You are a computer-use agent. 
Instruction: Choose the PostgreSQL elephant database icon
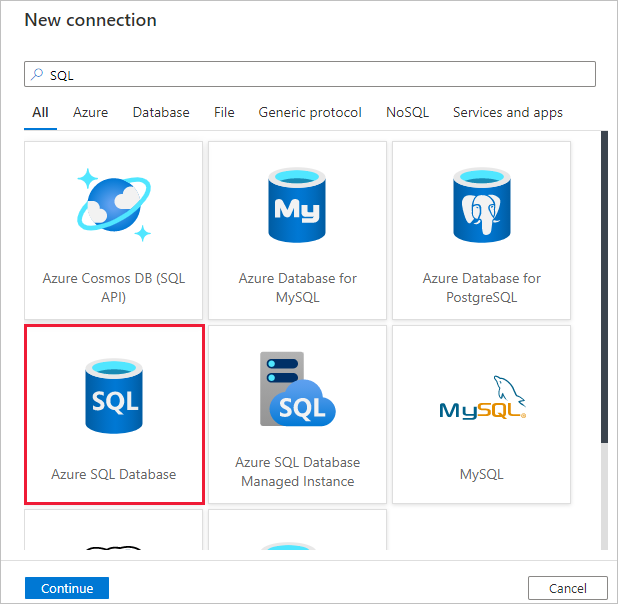coord(481,205)
